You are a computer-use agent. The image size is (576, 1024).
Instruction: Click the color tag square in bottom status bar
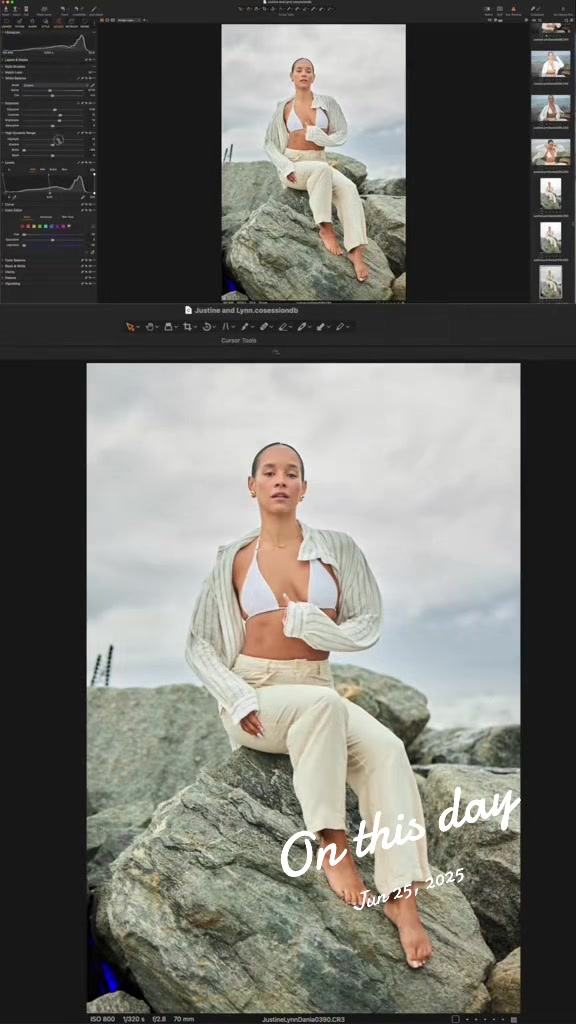pos(456,1019)
